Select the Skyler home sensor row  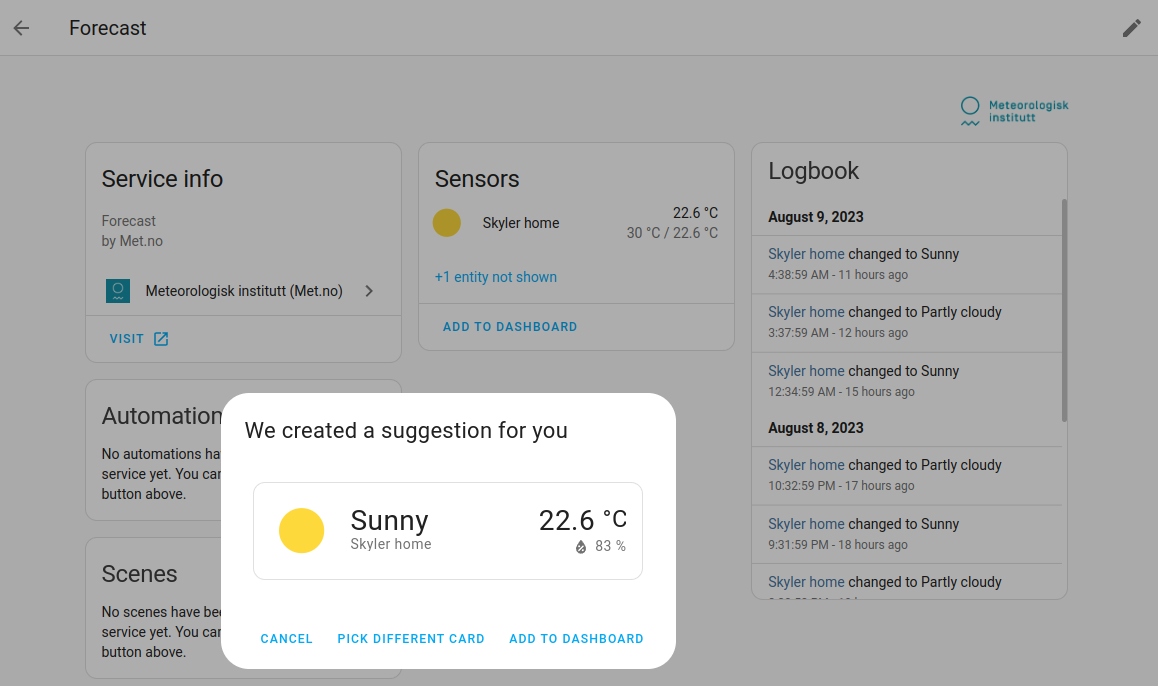coord(521,223)
